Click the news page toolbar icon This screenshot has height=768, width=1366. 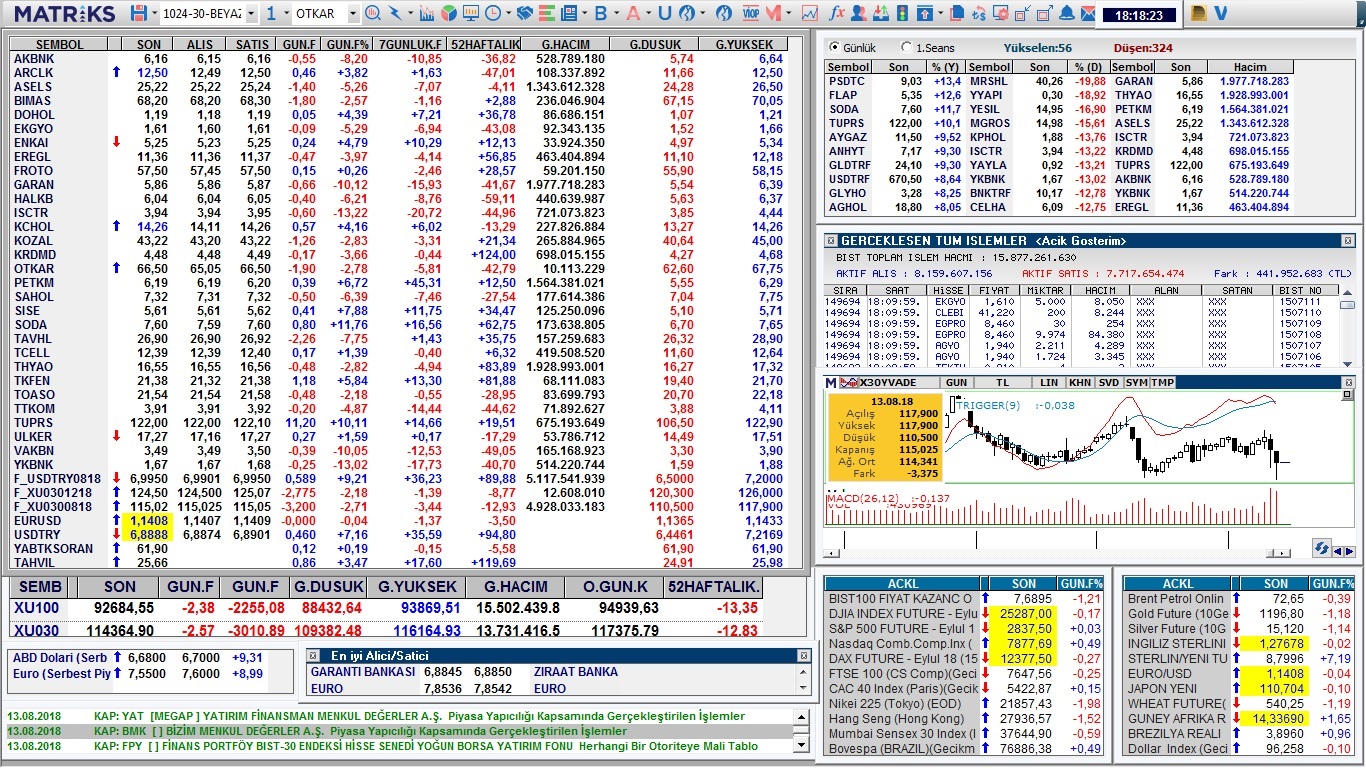click(x=569, y=13)
